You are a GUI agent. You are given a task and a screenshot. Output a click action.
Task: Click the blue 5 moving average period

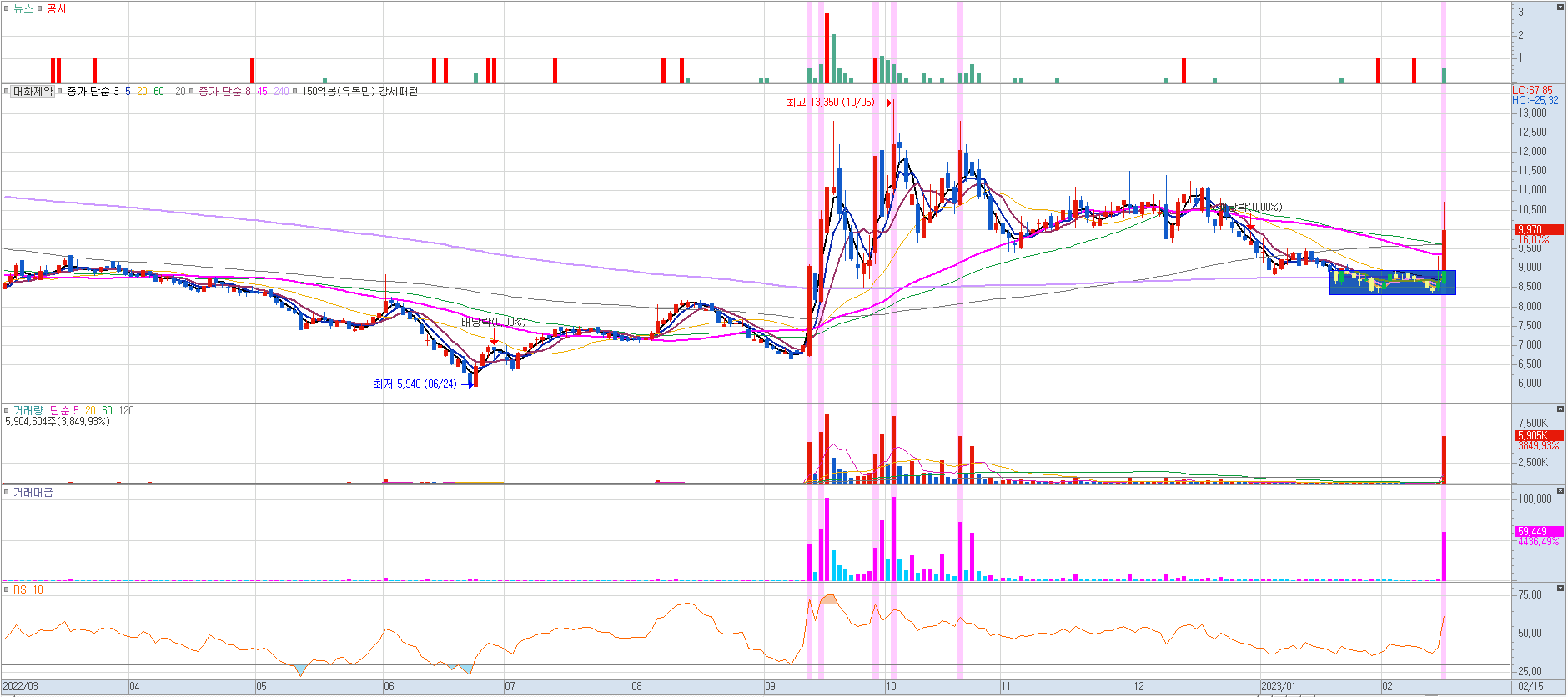click(x=128, y=91)
